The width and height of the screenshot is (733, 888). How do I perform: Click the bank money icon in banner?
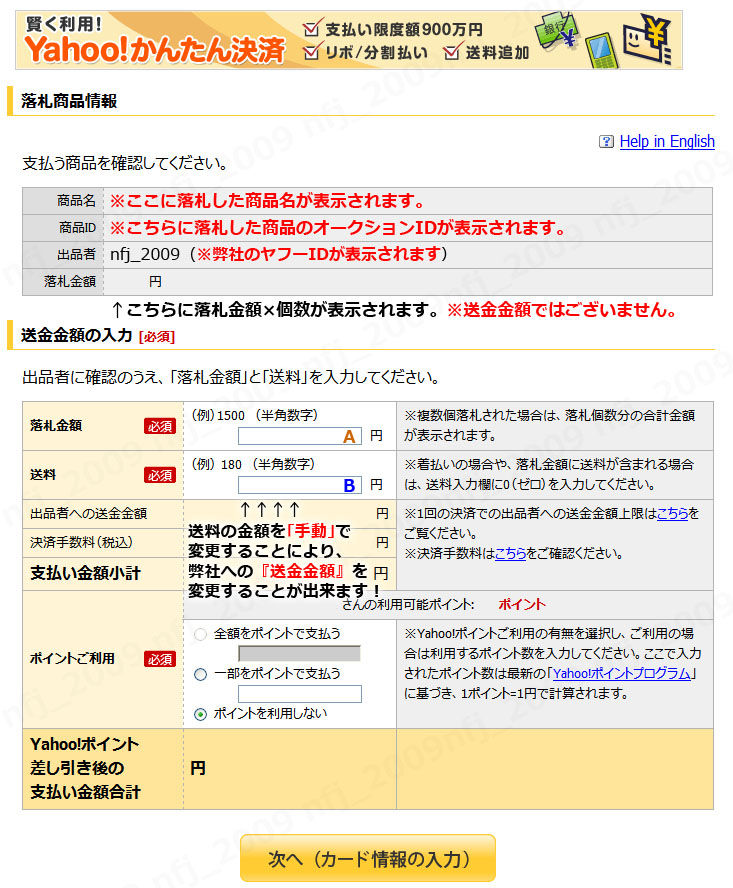[557, 30]
